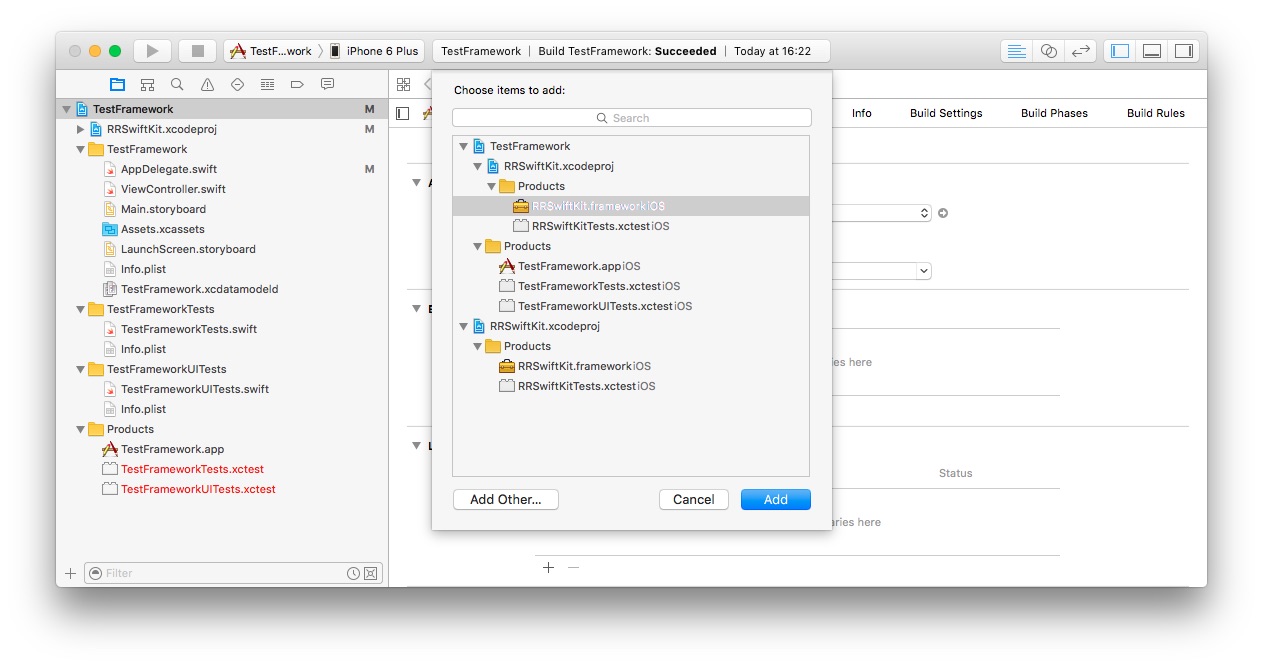Show the Project navigator folder icon tab
1263x667 pixels.
coord(117,85)
